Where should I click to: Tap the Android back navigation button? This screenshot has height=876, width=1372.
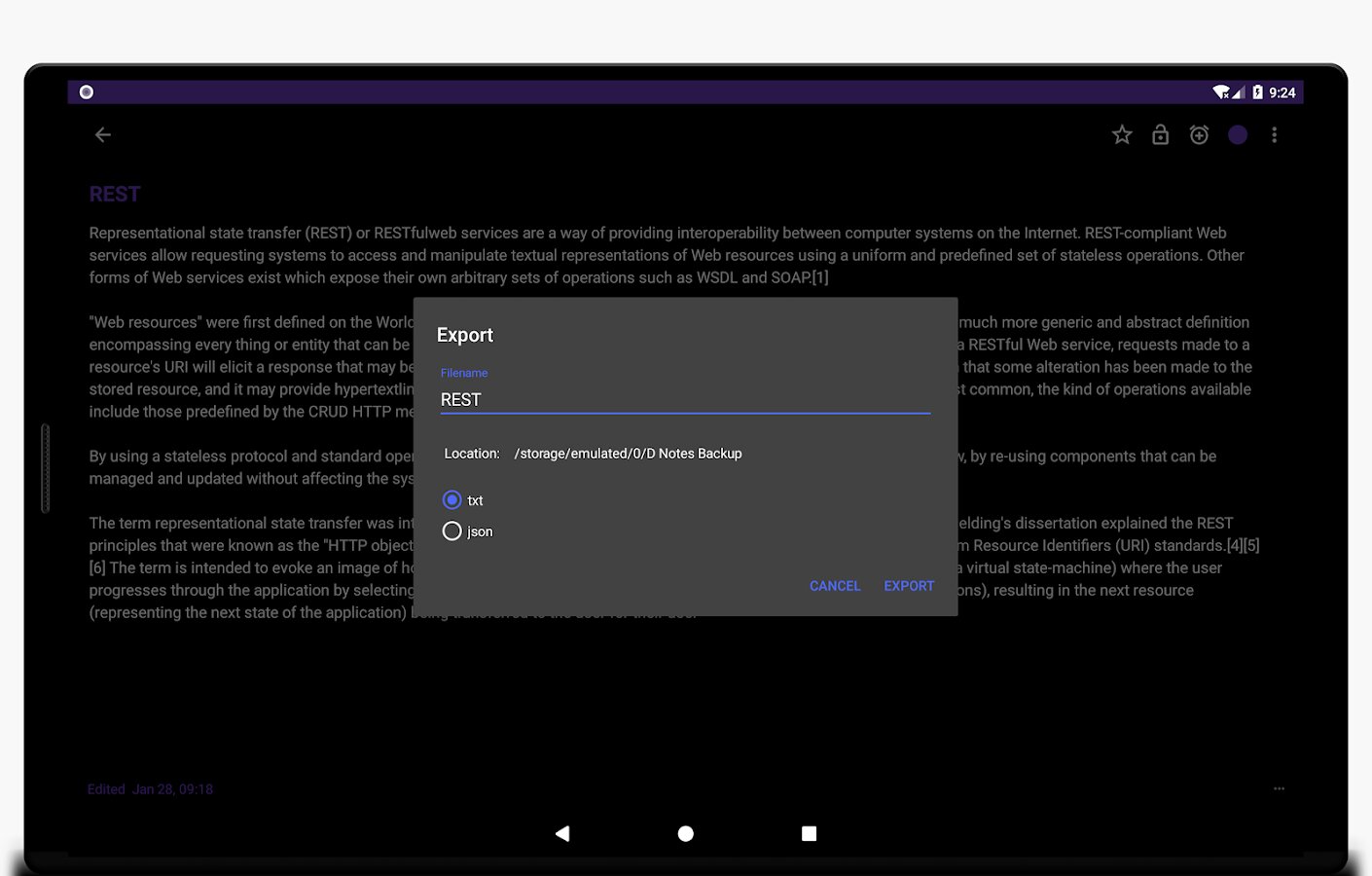562,833
